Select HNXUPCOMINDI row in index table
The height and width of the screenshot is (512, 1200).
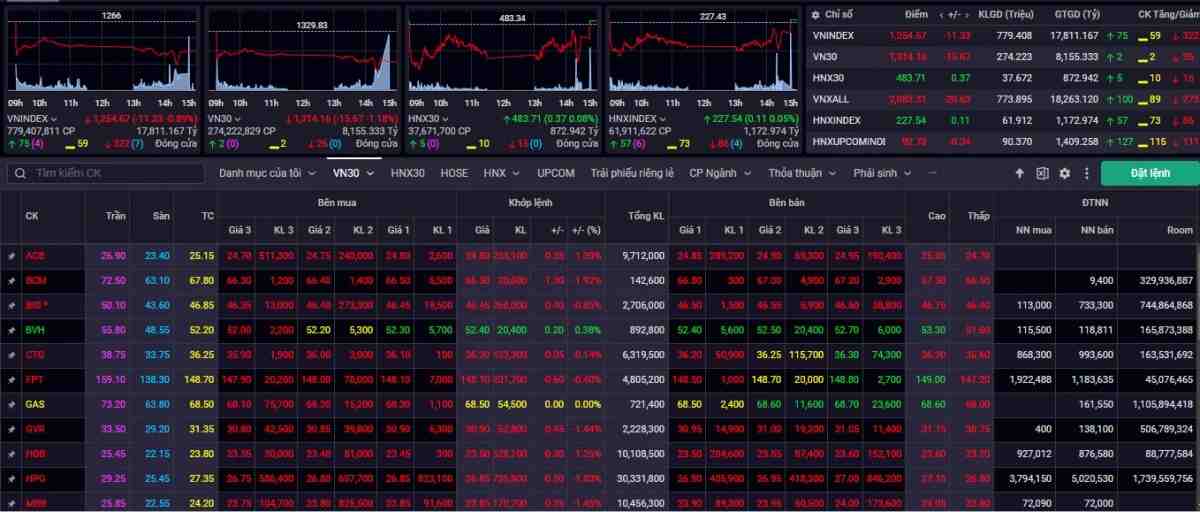[1003, 142]
